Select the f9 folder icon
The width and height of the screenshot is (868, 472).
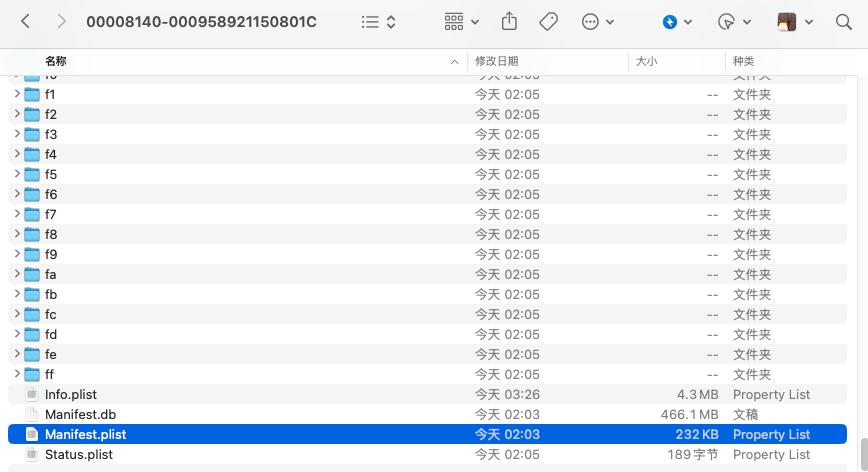(x=32, y=255)
